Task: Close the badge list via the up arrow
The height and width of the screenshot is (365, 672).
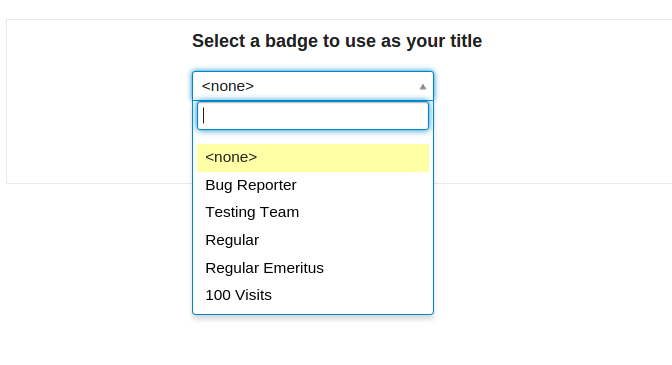Action: click(x=423, y=87)
